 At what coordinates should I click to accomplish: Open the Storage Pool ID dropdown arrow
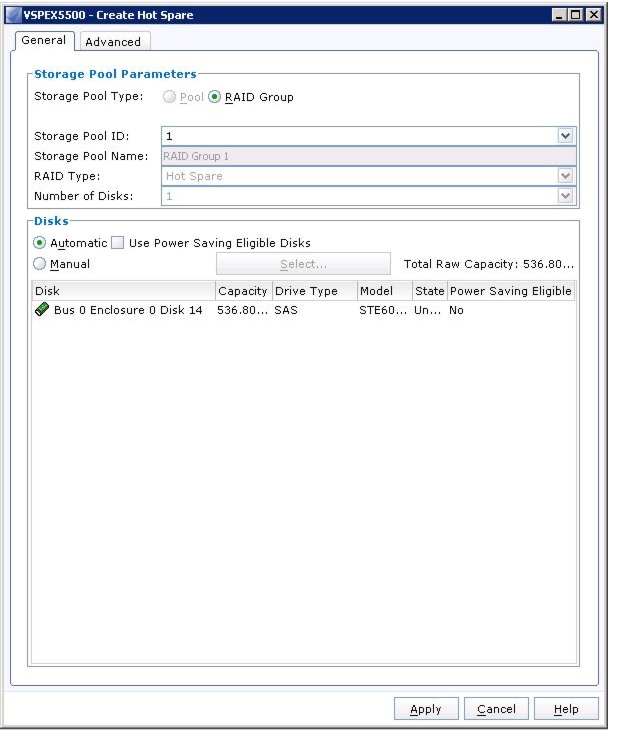(565, 136)
